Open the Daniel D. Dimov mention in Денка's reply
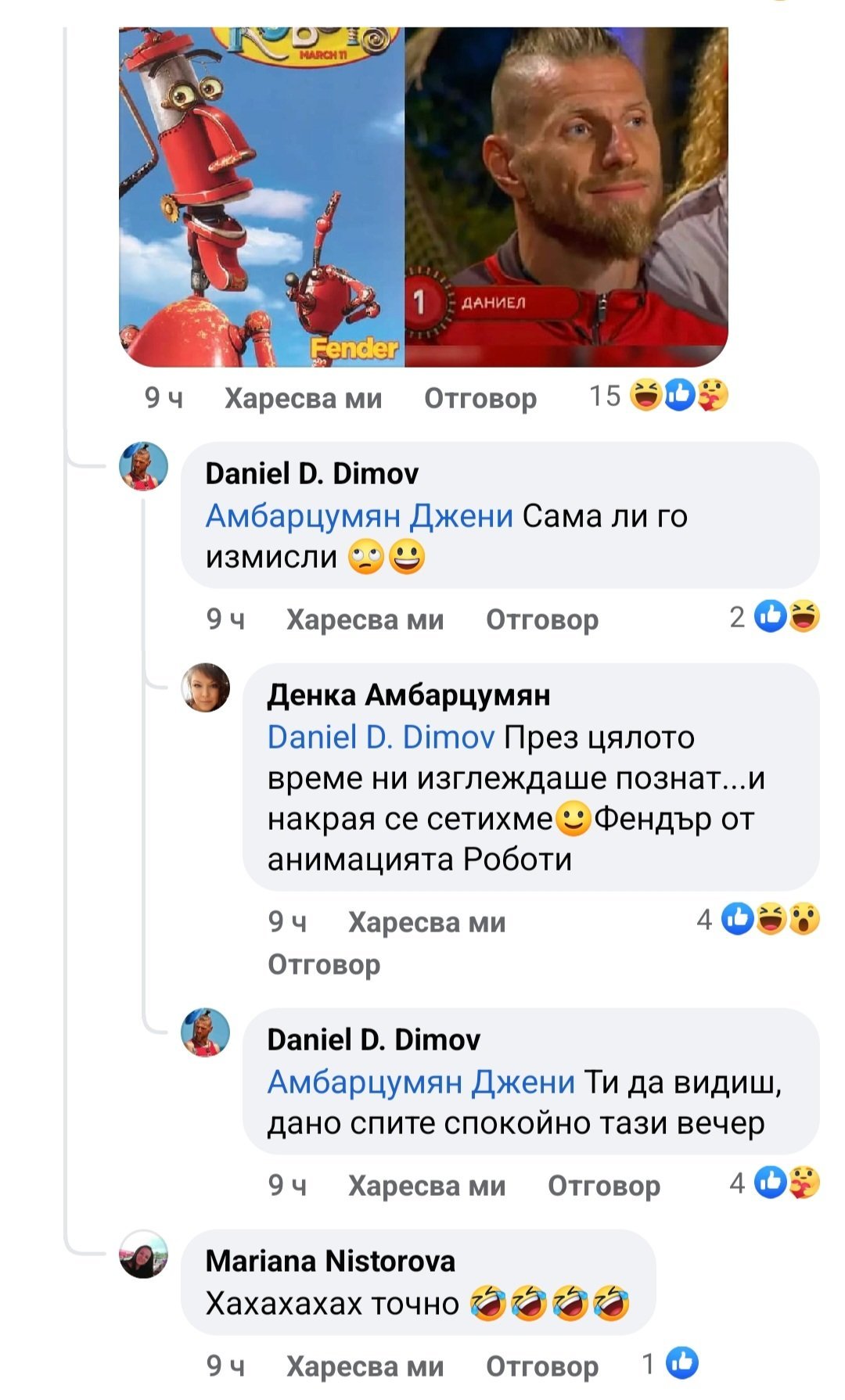This screenshot has width=845, height=1400. 381,738
